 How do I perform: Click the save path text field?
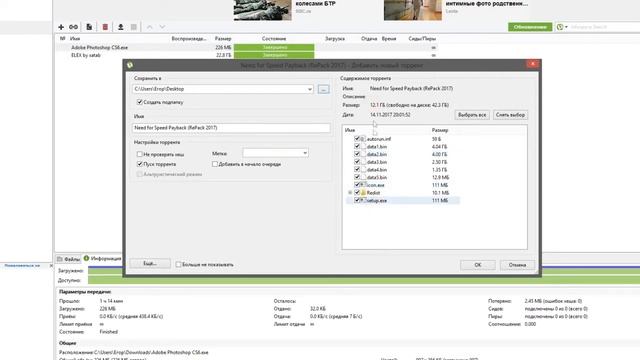219,89
